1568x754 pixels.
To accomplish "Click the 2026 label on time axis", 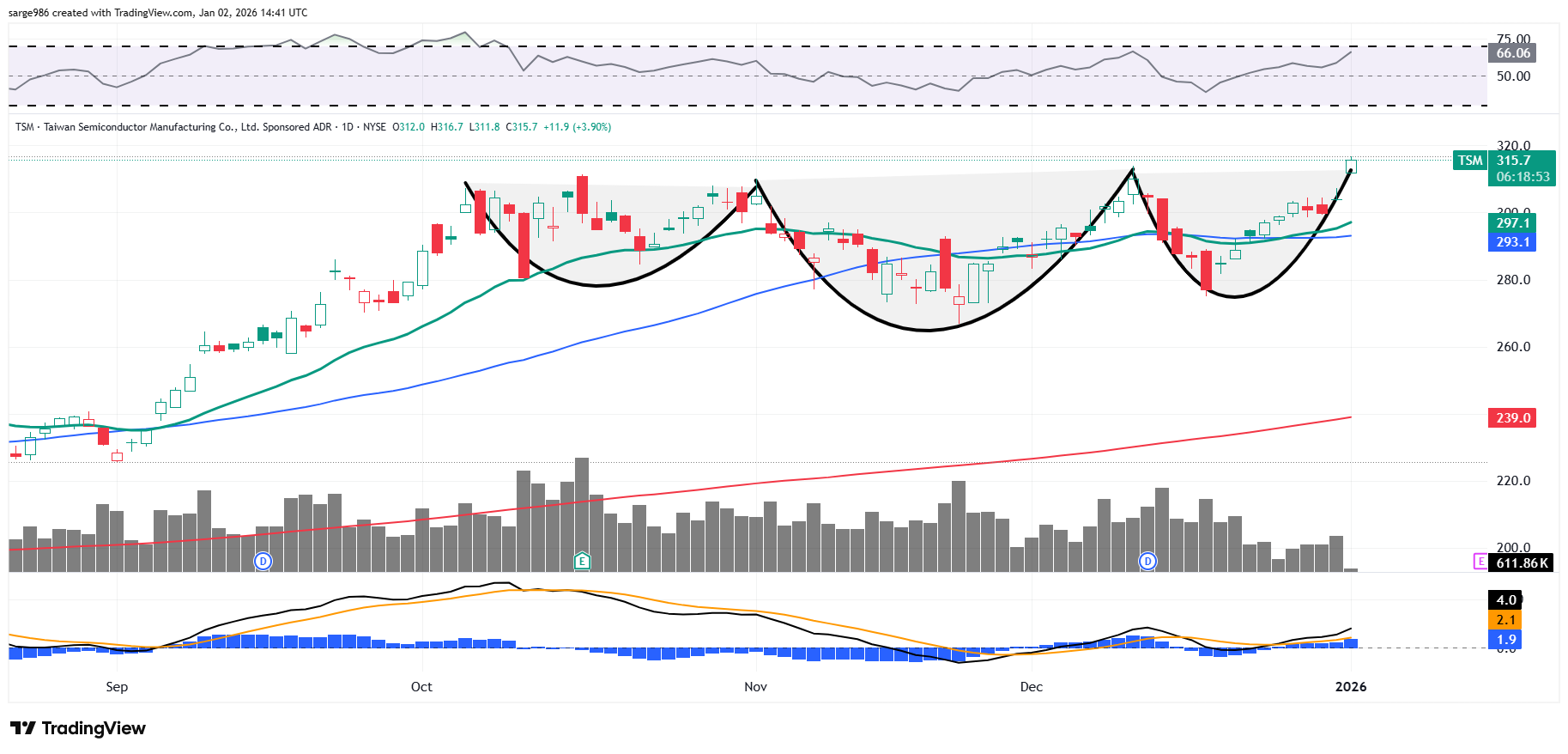I will point(1351,687).
